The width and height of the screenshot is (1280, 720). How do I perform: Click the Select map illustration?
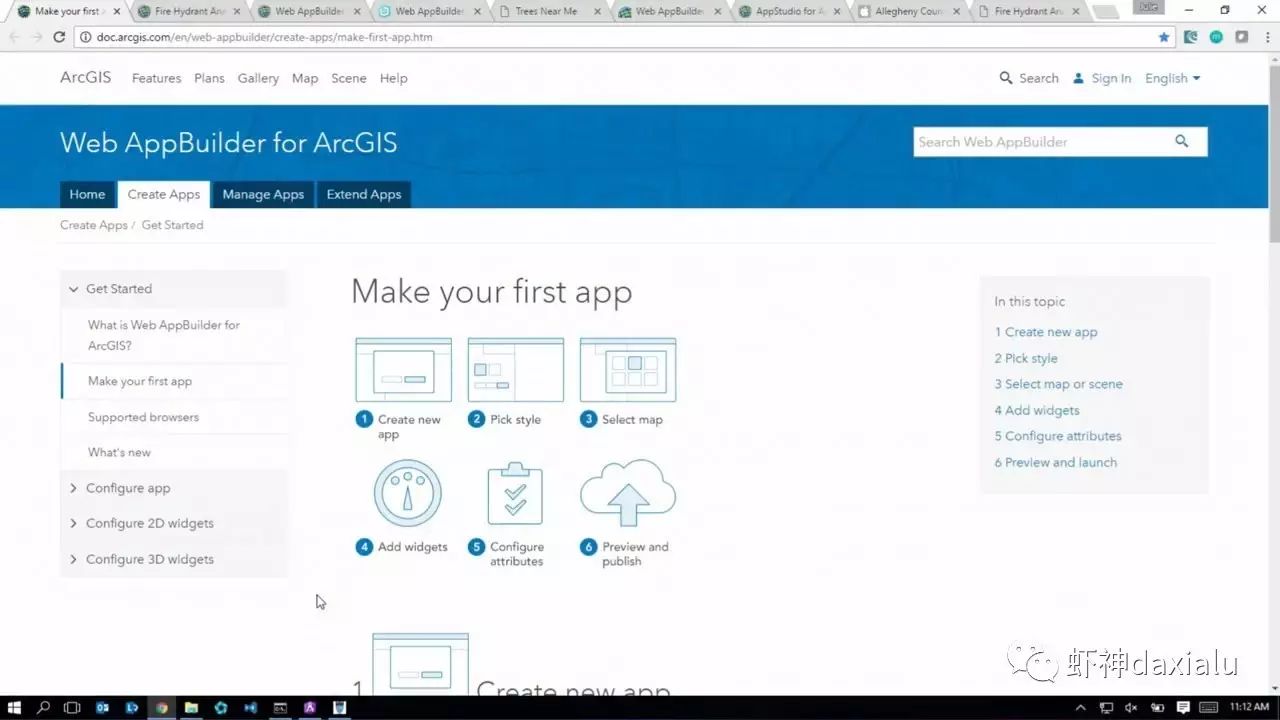pos(628,370)
